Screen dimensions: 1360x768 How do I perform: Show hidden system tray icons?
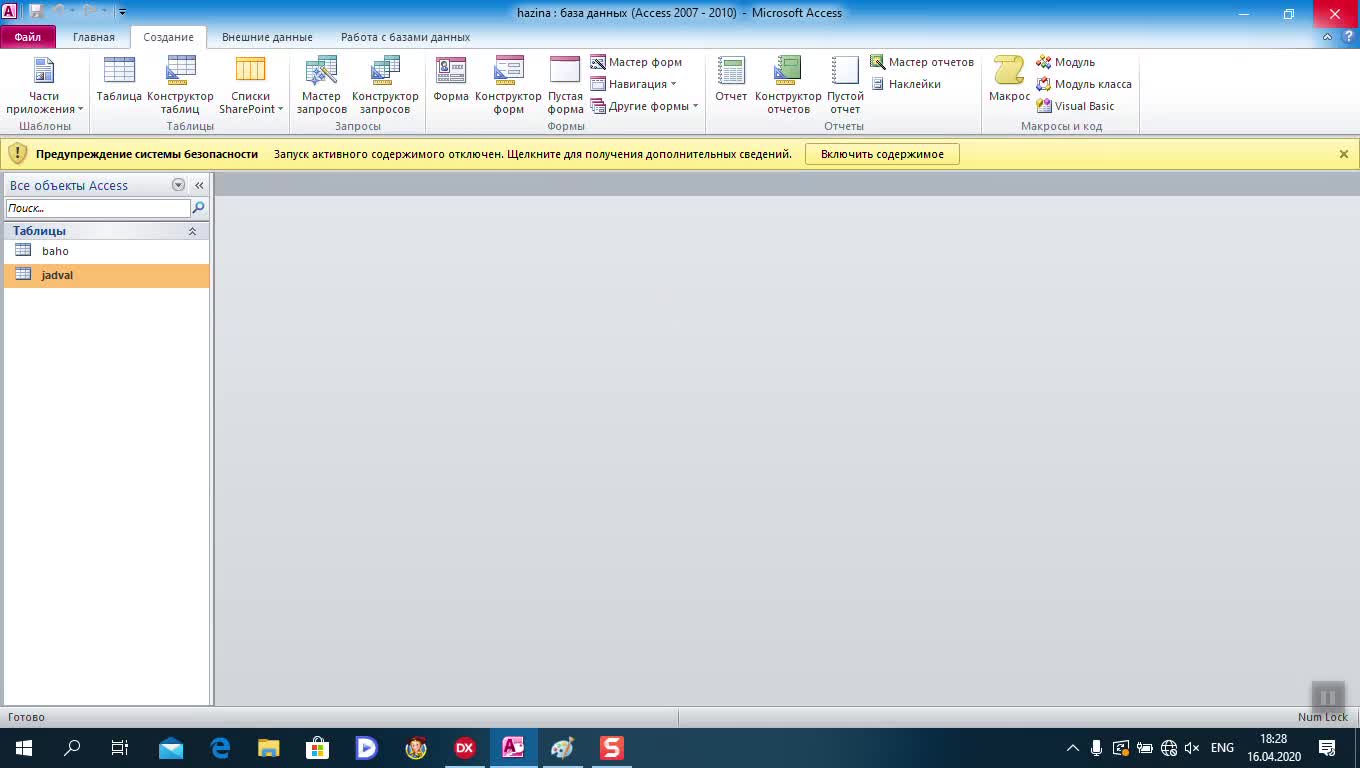1073,747
